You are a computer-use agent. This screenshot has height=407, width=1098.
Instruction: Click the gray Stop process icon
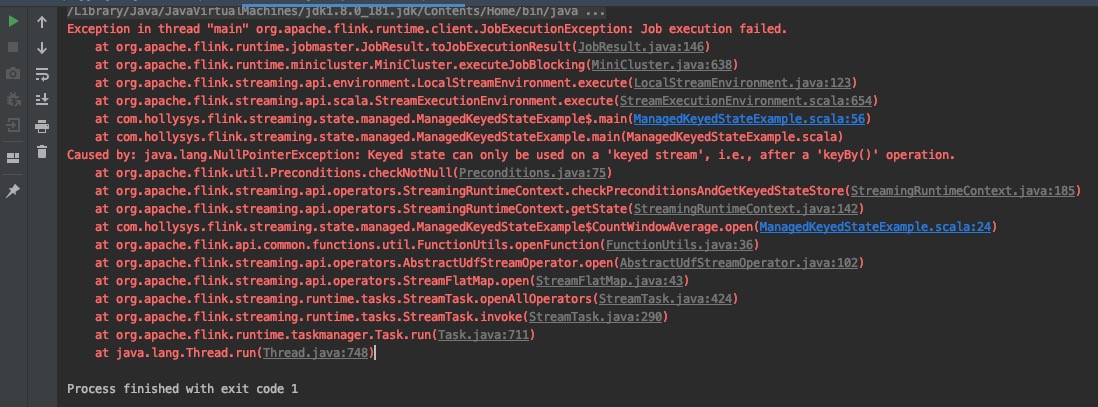coord(13,48)
